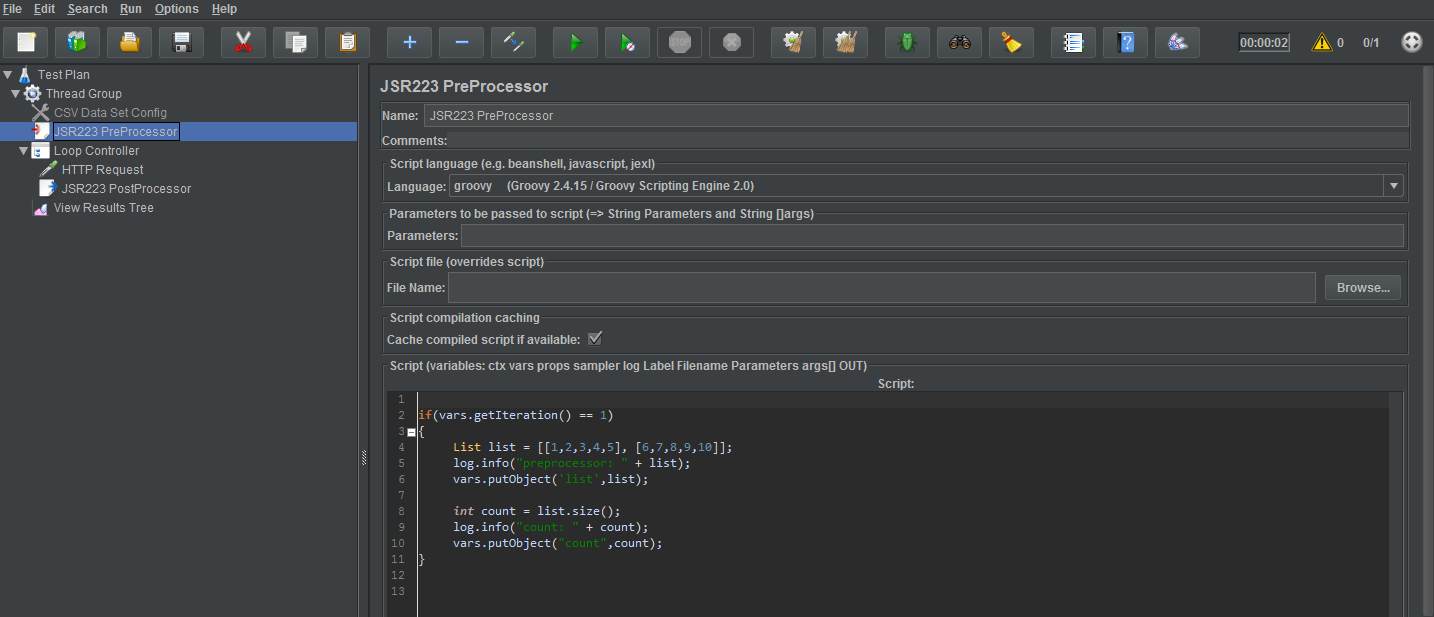Collapse the Loop Controller tree node
The image size is (1434, 617).
(x=24, y=151)
